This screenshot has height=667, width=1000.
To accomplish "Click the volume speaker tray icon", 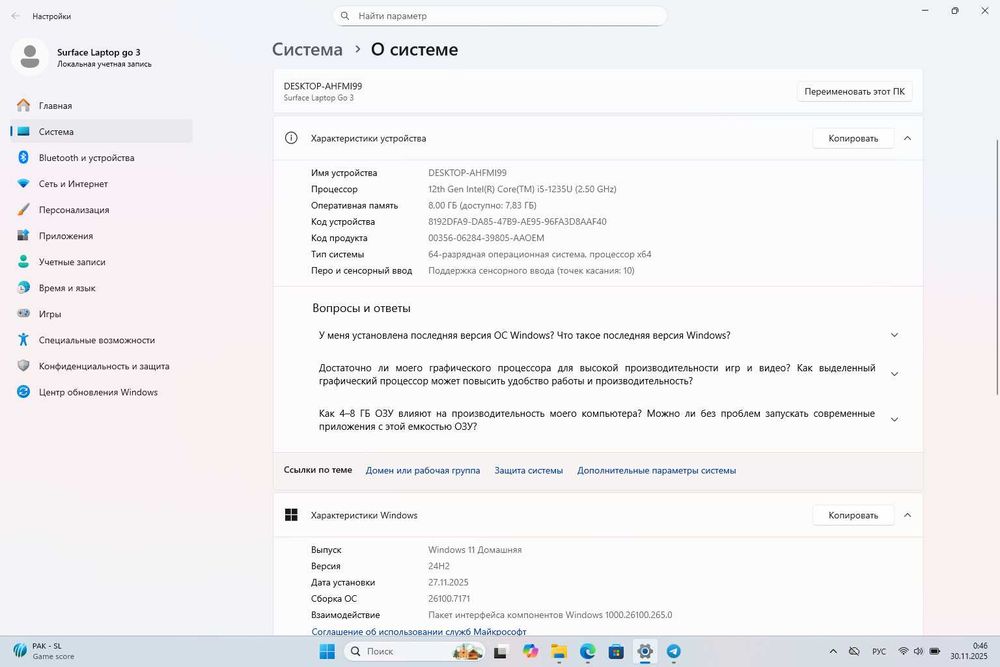I will [x=918, y=651].
